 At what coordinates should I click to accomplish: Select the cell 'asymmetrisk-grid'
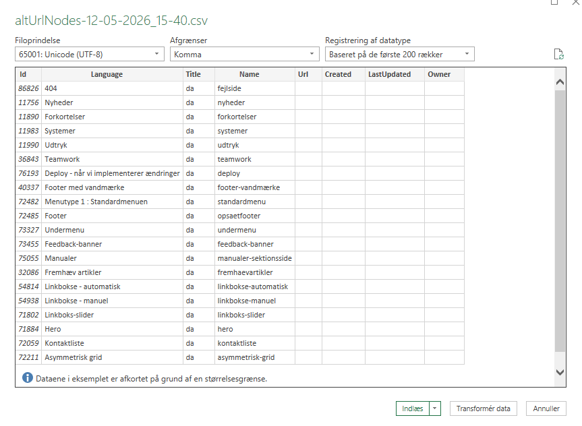pos(255,357)
